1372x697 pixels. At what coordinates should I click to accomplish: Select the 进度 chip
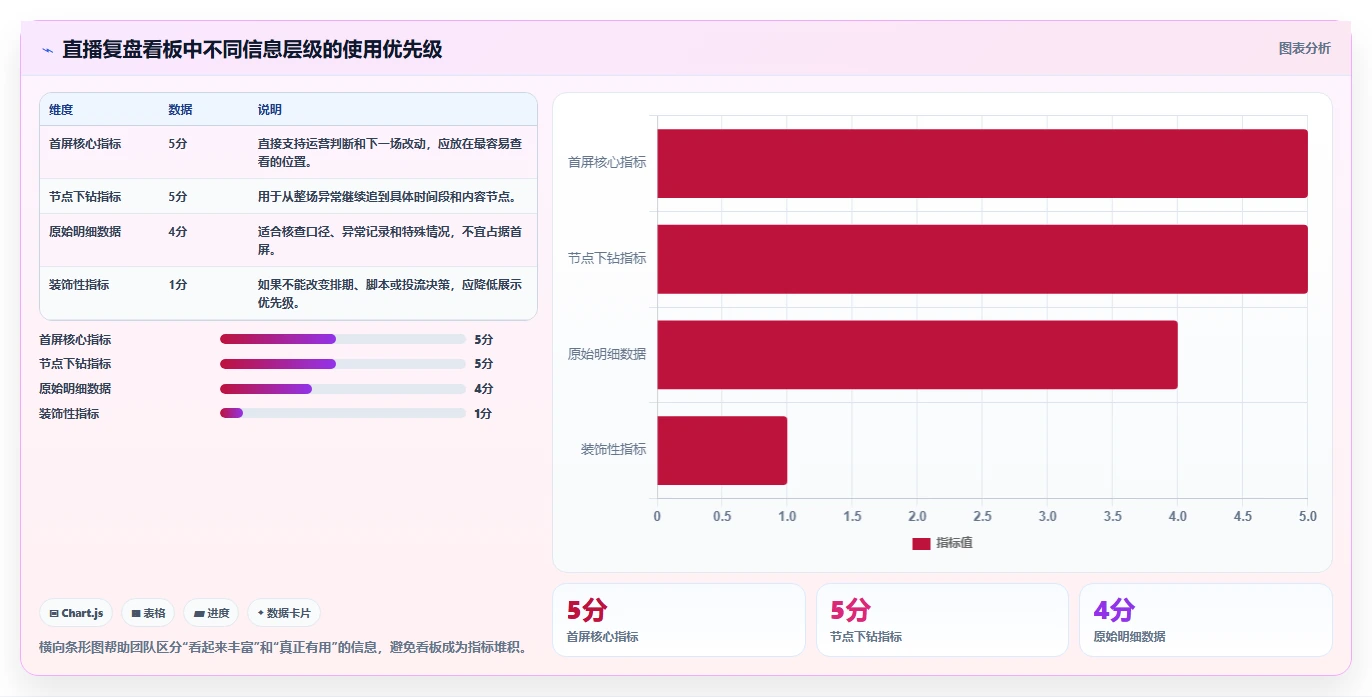(211, 613)
